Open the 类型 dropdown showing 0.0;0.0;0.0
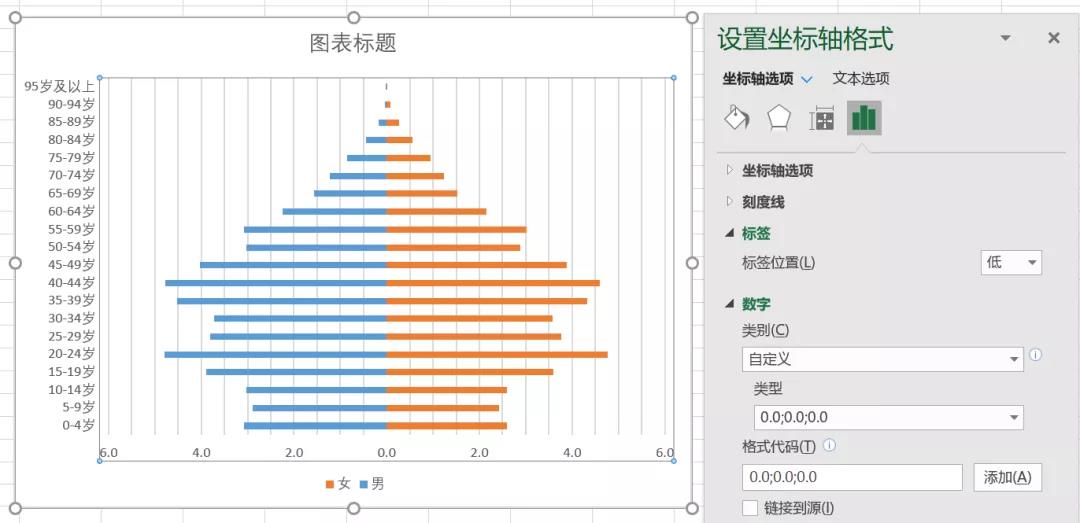The image size is (1080, 523). [x=889, y=418]
